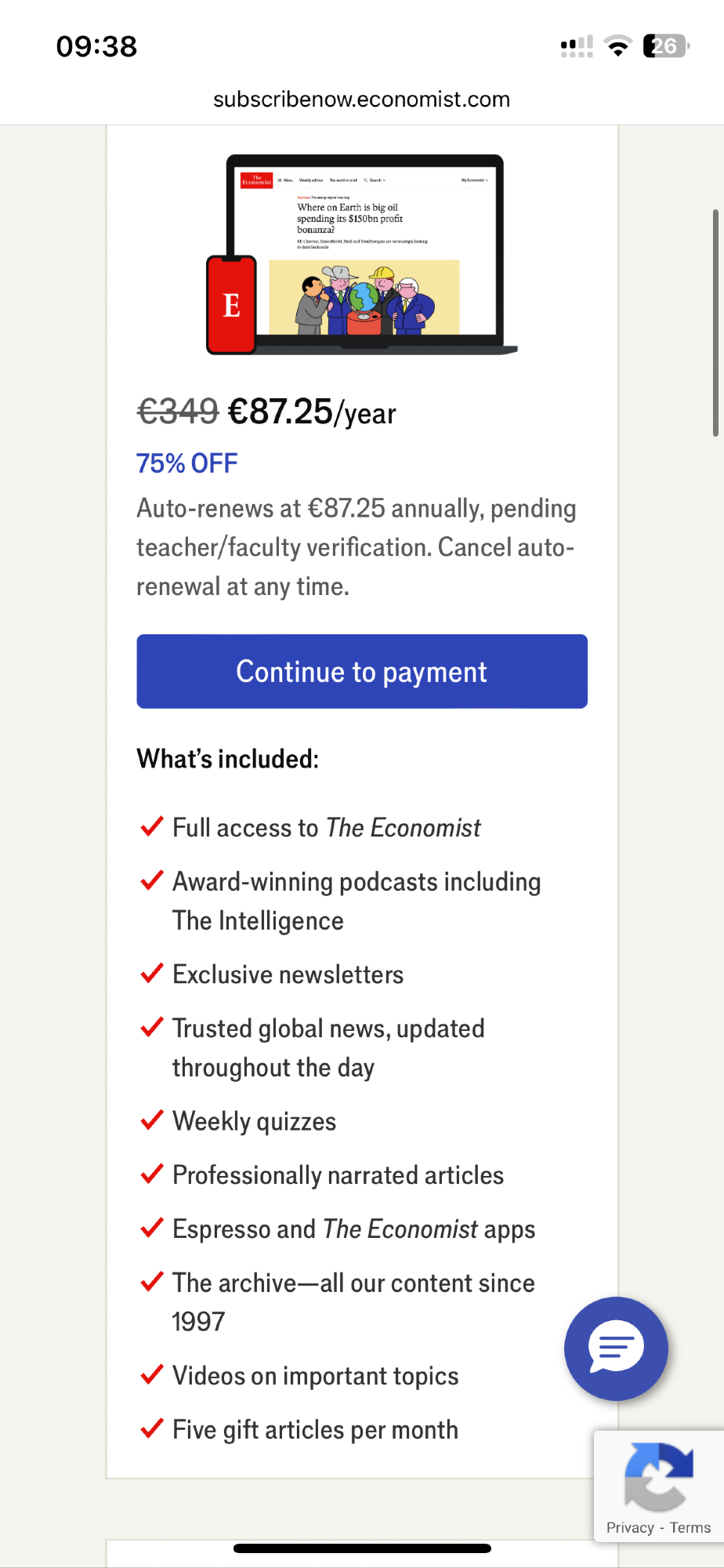
Task: Tap the 09:38 clock in the status bar
Action: click(96, 46)
